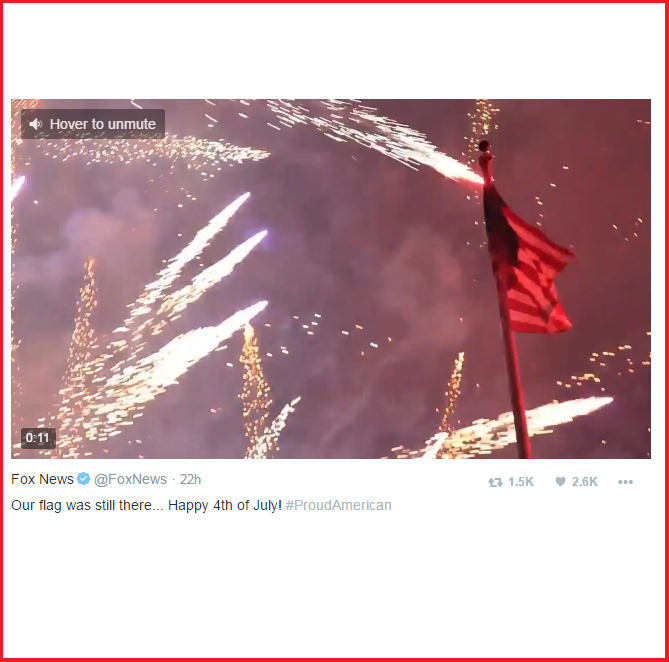Click the 'Hover to unmute' label

coord(103,124)
